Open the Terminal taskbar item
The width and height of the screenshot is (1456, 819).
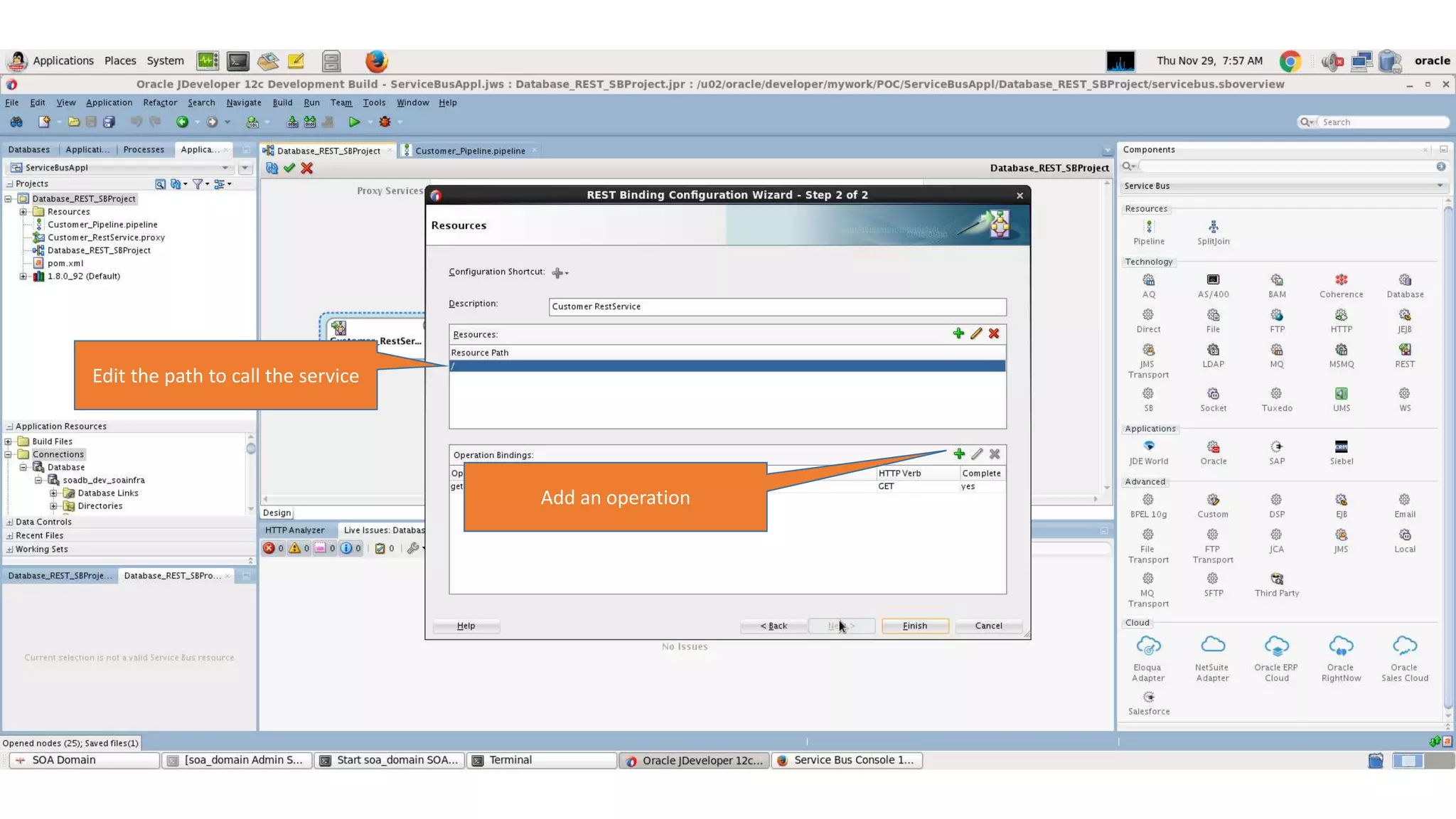click(x=542, y=760)
